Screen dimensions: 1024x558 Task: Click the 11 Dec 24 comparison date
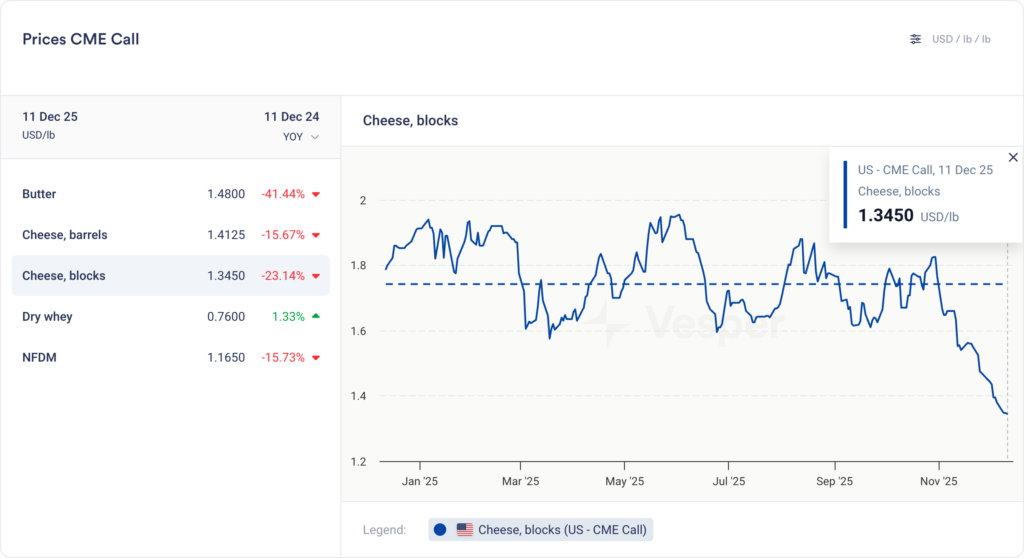(x=291, y=117)
